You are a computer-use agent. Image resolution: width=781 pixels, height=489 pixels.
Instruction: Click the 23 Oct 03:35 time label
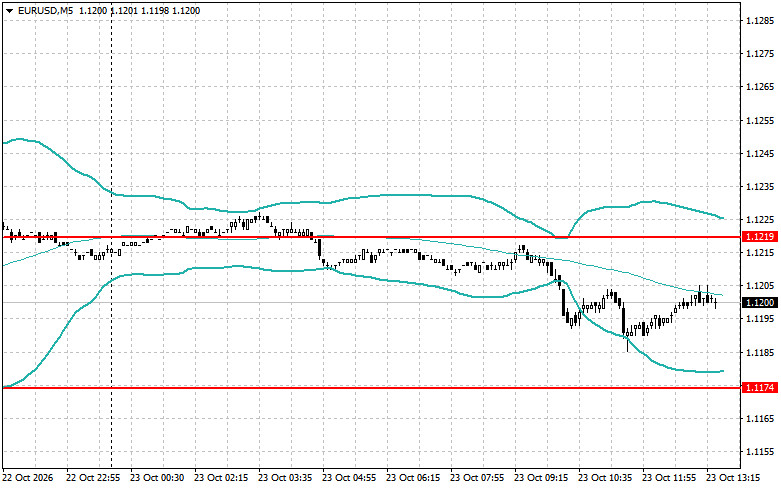point(285,478)
